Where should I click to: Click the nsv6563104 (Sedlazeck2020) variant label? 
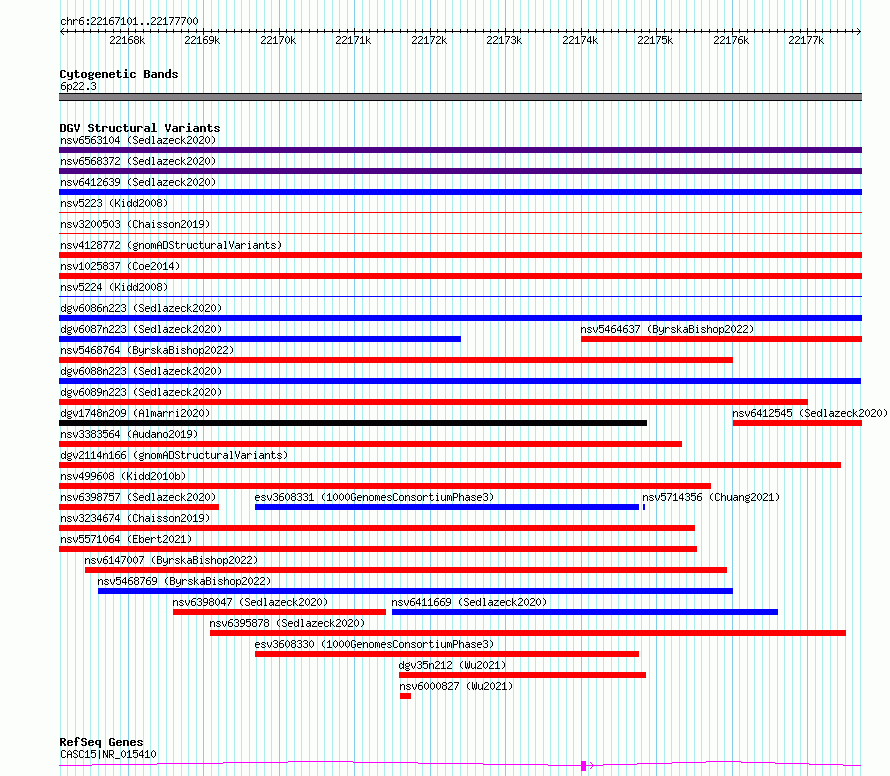pos(138,140)
